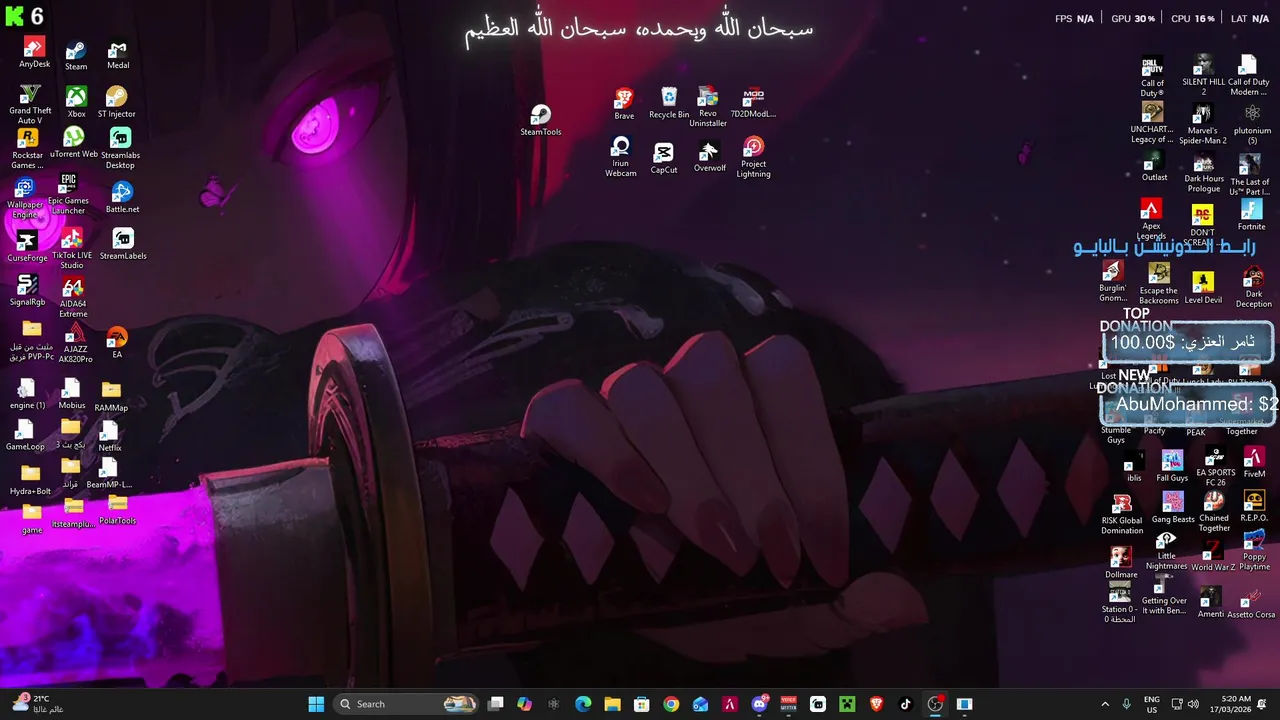
Task: Select the Revo Uninstaller shortcut
Action: click(x=708, y=107)
